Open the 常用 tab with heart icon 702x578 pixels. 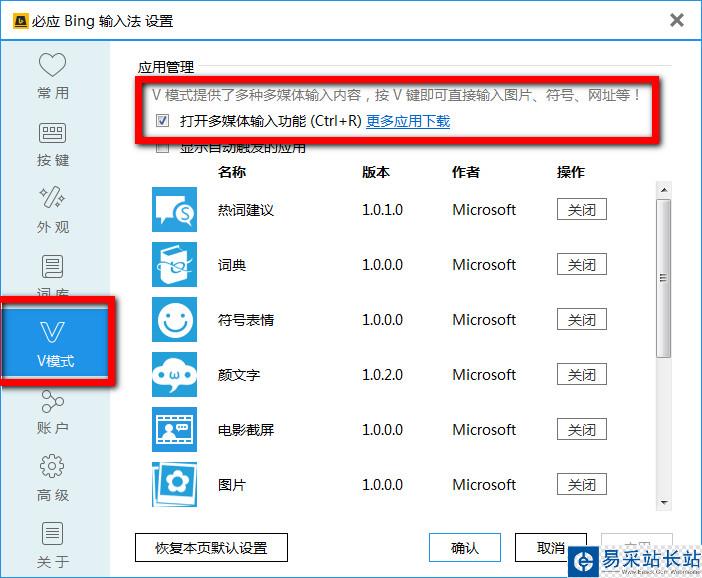tap(53, 76)
